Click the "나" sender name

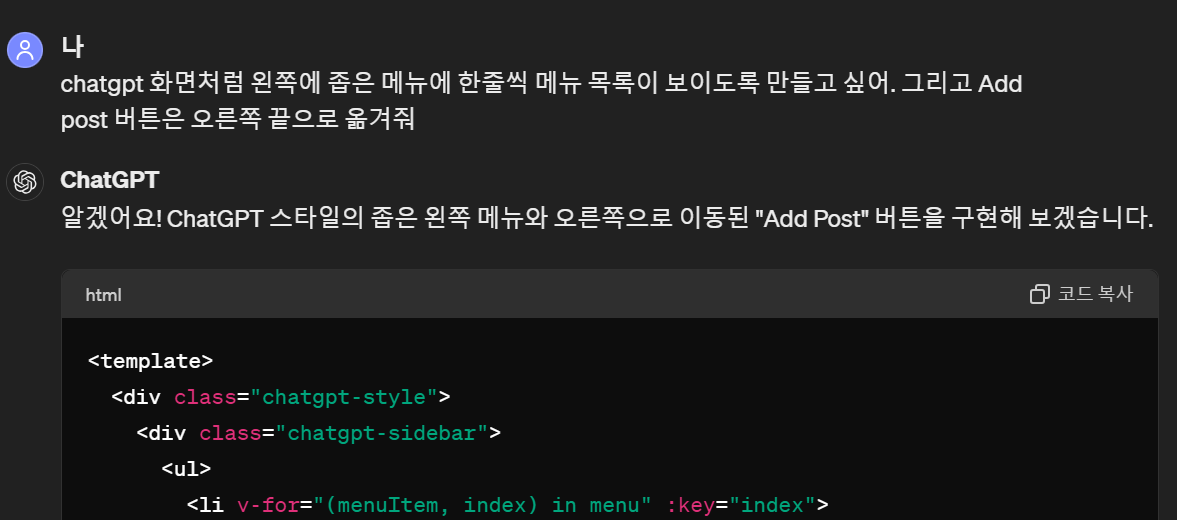coord(72,47)
